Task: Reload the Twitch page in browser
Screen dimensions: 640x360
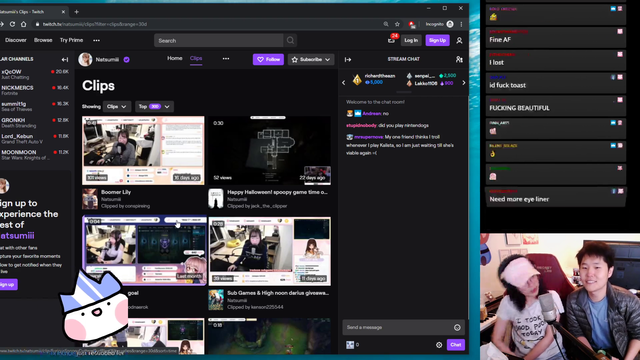Action: [x=12, y=24]
